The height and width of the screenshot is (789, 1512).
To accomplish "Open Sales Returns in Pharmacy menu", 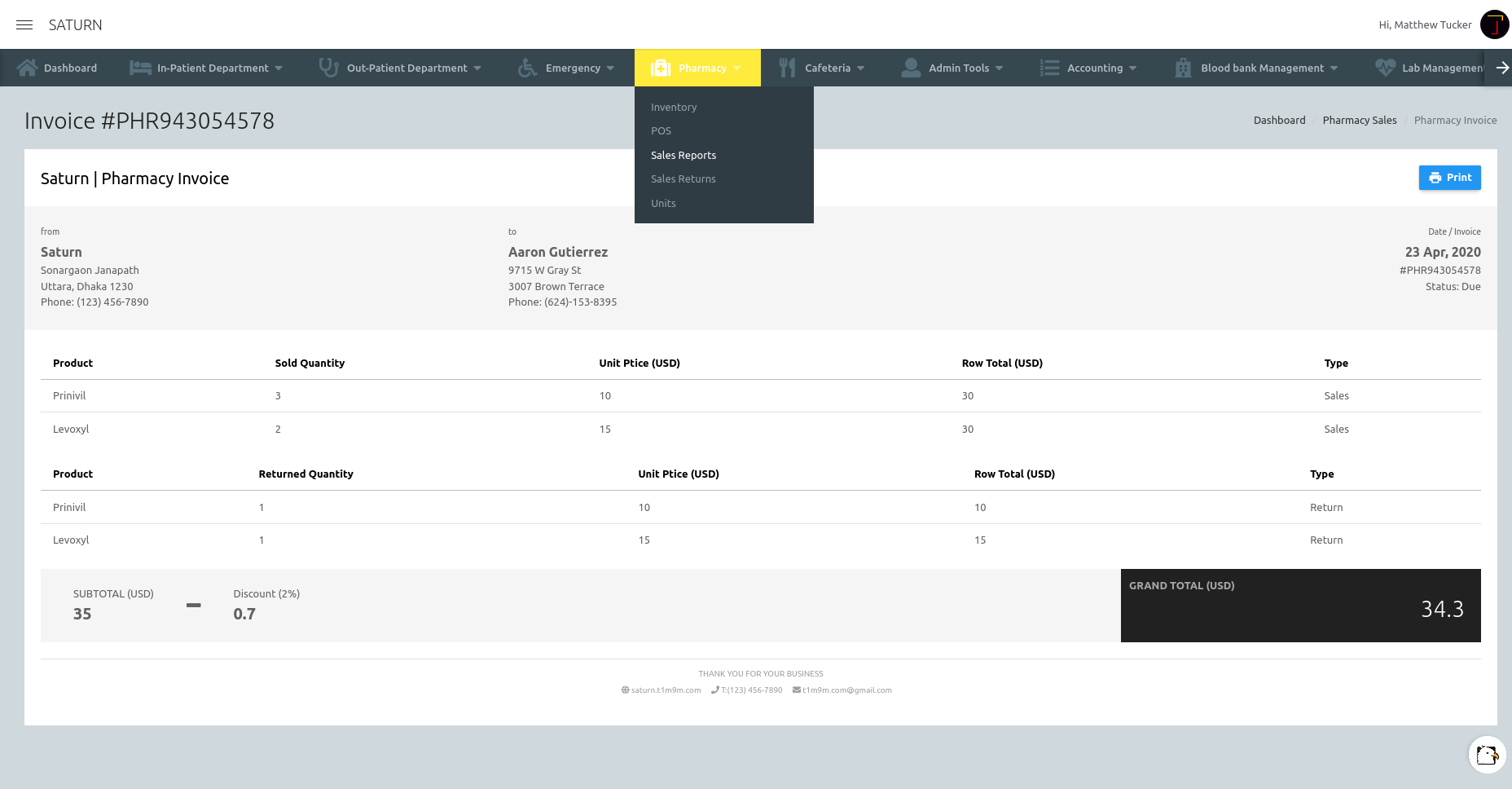I will coord(683,179).
